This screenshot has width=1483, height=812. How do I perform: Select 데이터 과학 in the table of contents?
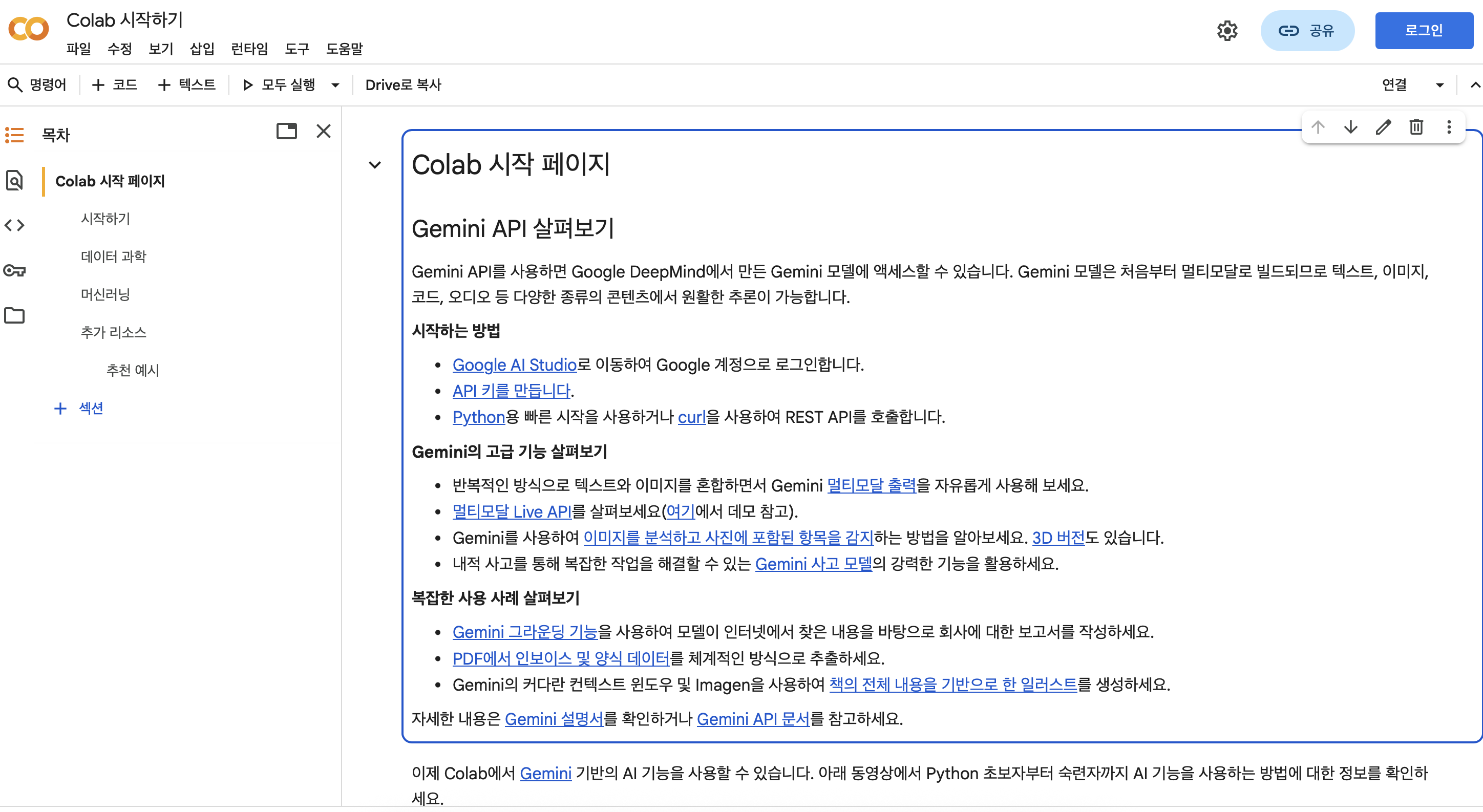(113, 257)
